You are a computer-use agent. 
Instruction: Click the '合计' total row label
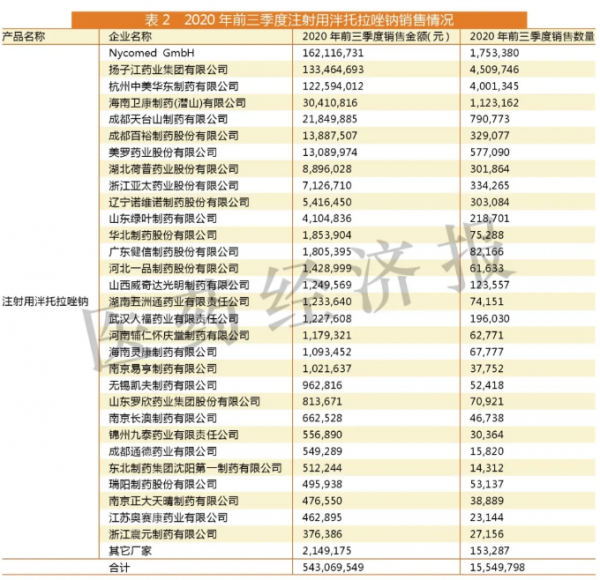point(120,567)
